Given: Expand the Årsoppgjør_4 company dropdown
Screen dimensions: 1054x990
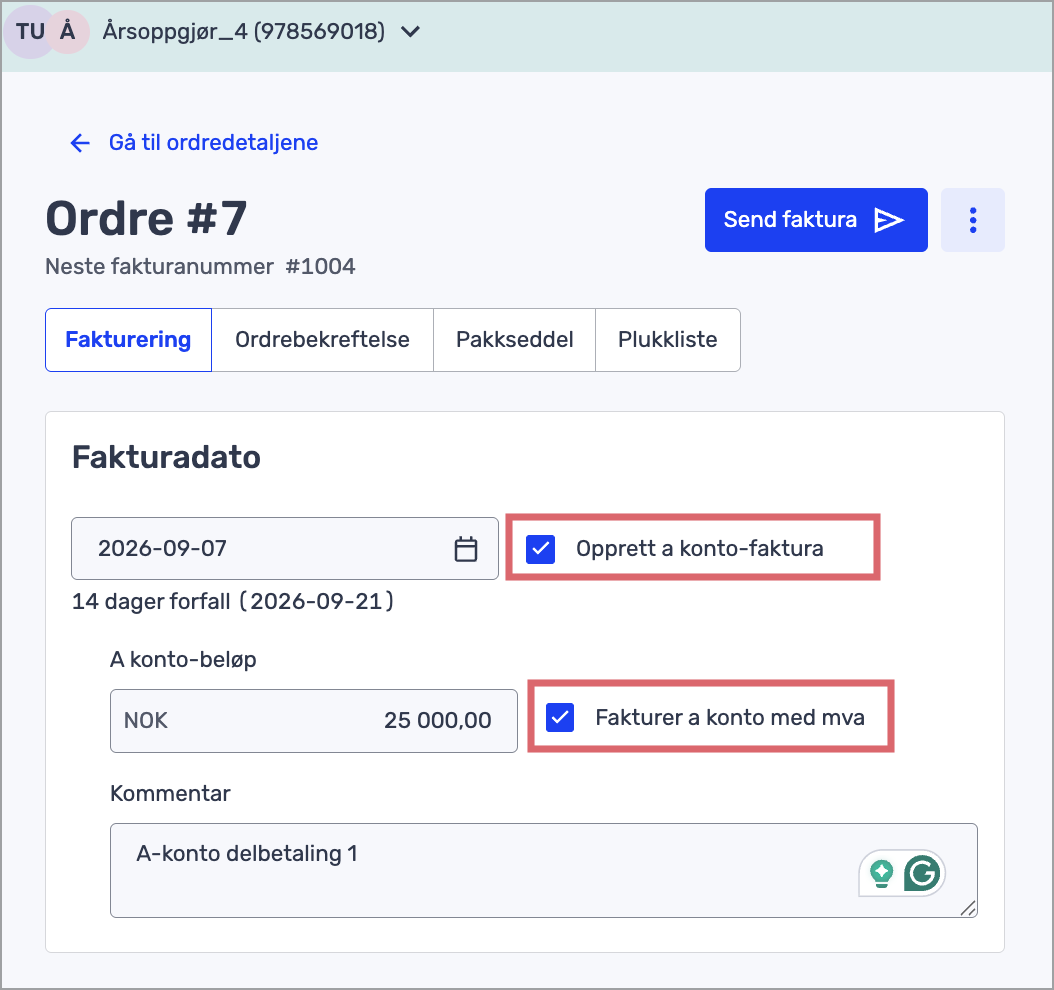Looking at the screenshot, I should 411,32.
